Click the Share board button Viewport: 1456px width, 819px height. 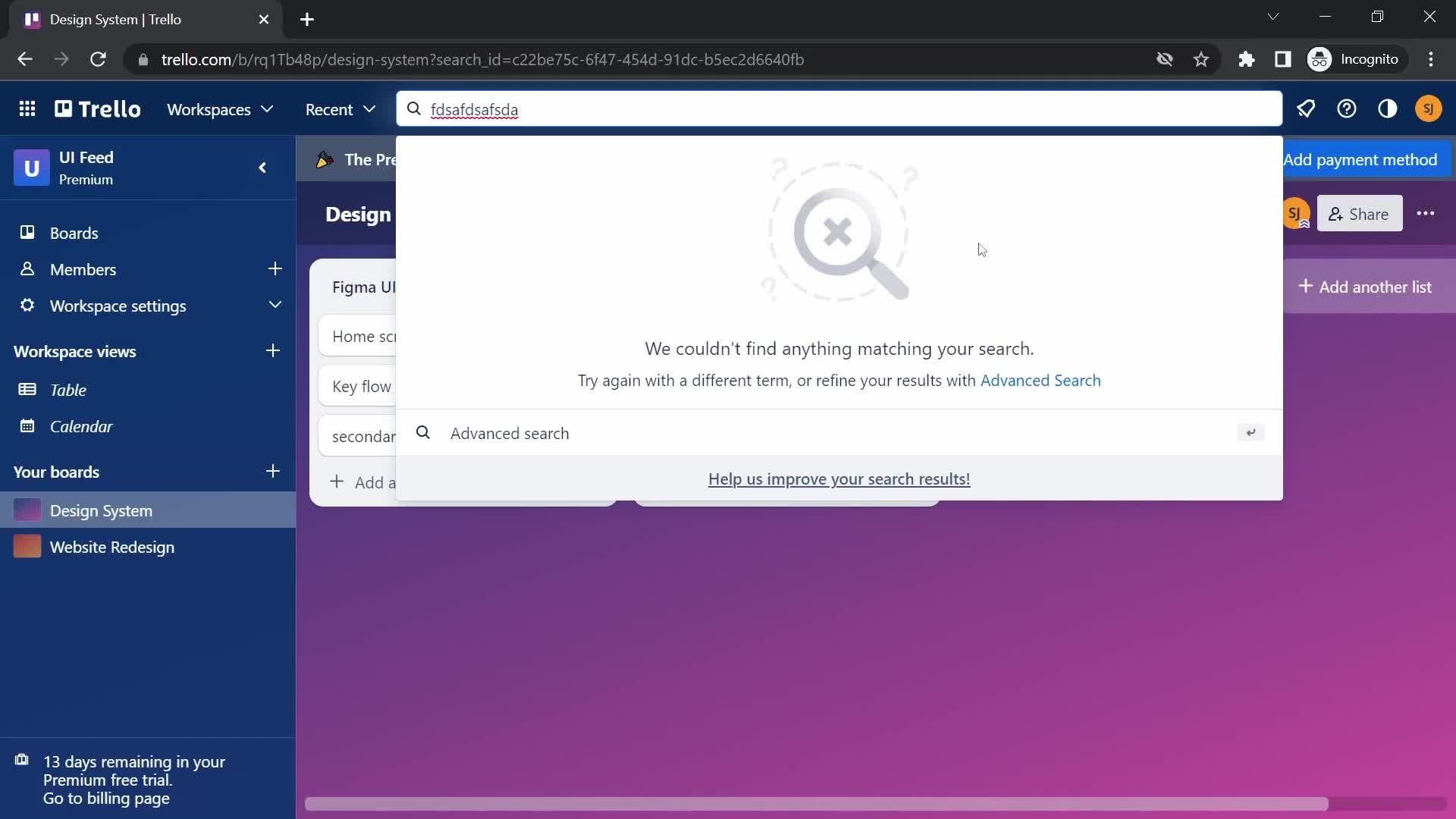pyautogui.click(x=1360, y=213)
